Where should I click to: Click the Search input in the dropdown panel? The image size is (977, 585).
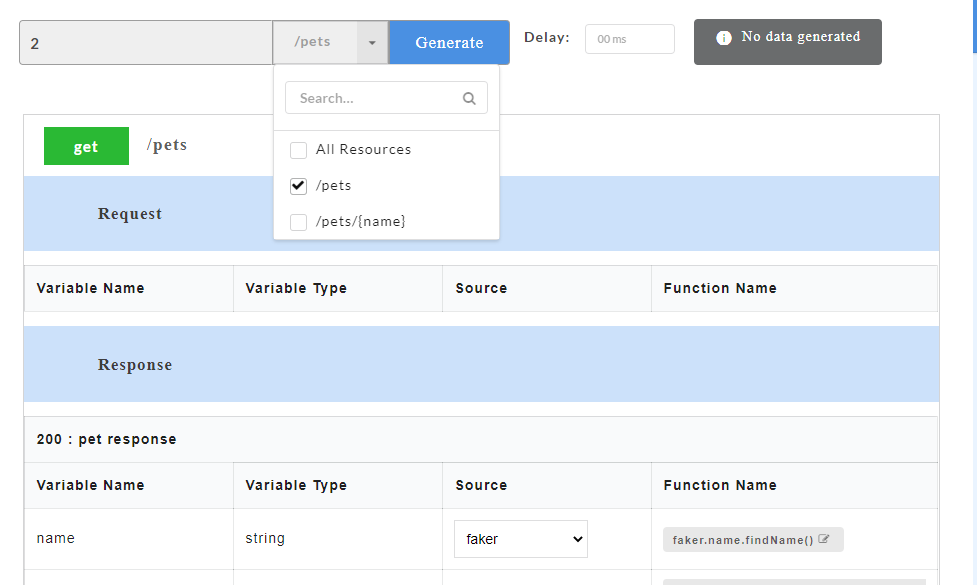(380, 98)
